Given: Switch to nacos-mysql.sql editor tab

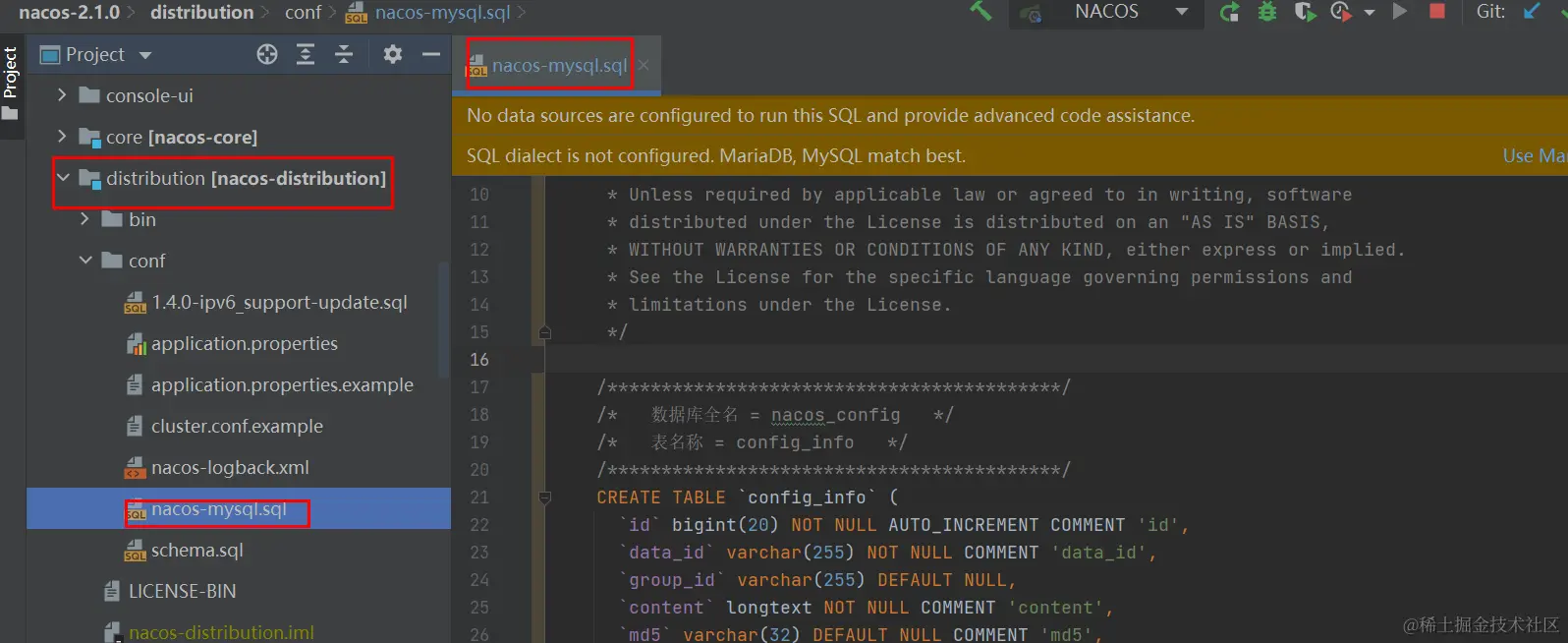Looking at the screenshot, I should [559, 65].
